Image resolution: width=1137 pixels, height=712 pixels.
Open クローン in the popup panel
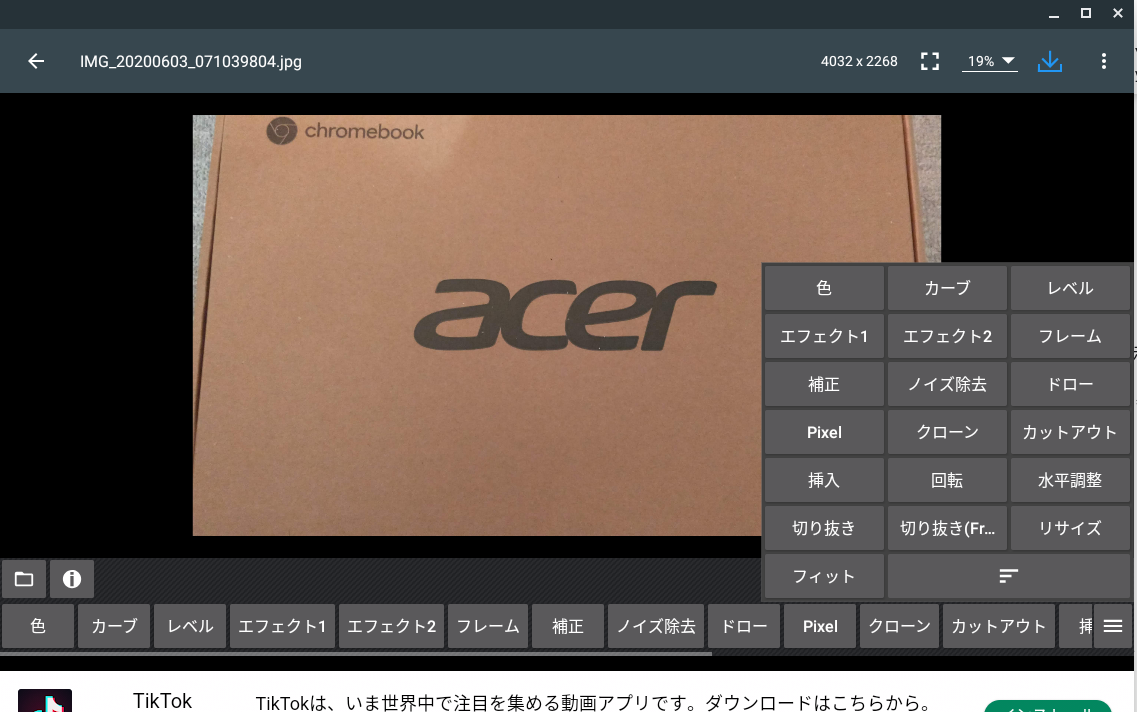(947, 432)
